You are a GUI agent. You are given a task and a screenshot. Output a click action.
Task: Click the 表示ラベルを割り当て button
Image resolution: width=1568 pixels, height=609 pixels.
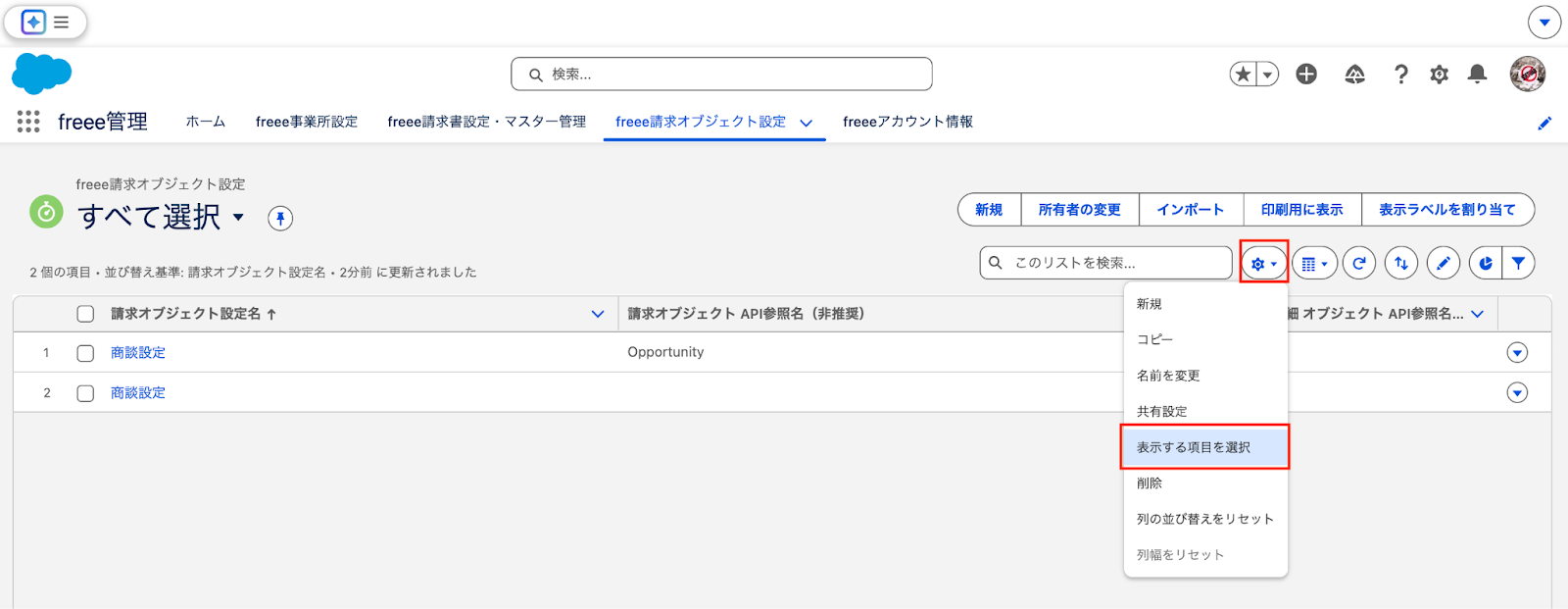point(1447,210)
